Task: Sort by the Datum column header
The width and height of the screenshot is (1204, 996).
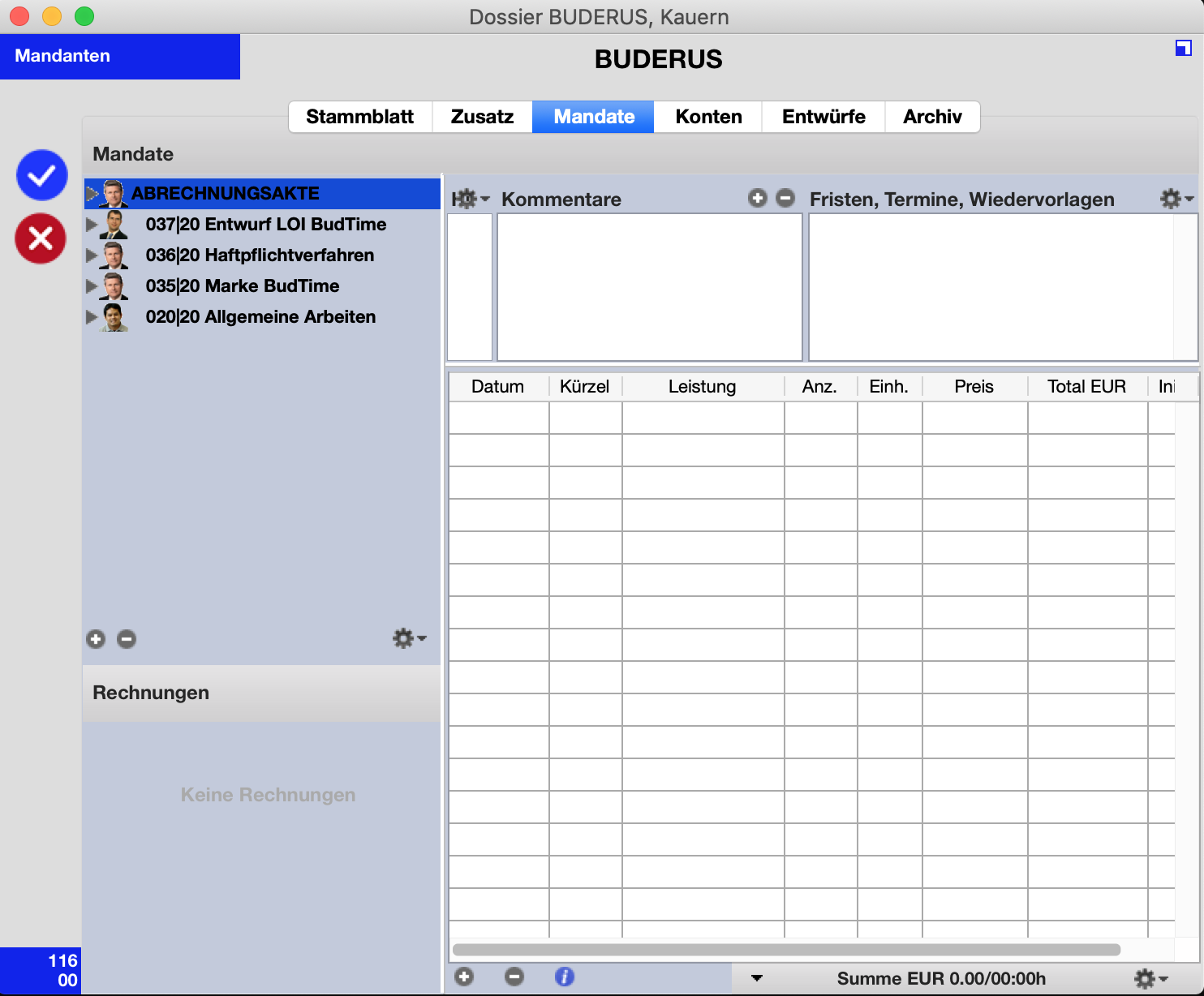Action: (498, 387)
